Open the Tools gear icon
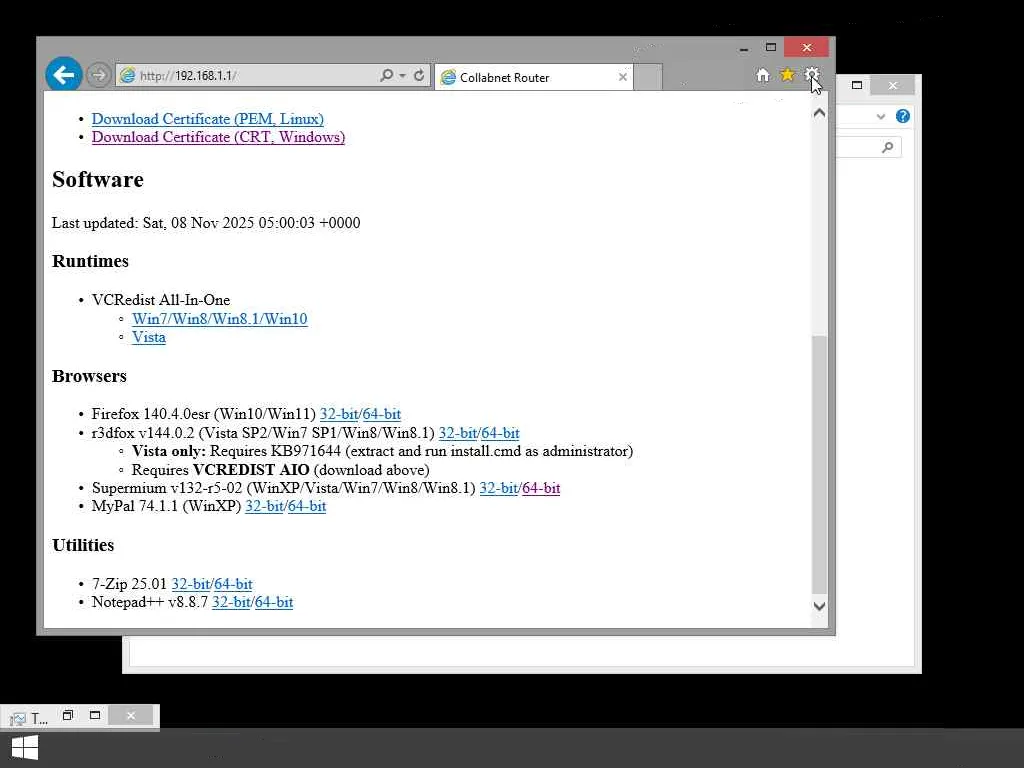This screenshot has width=1024, height=768. tap(811, 74)
